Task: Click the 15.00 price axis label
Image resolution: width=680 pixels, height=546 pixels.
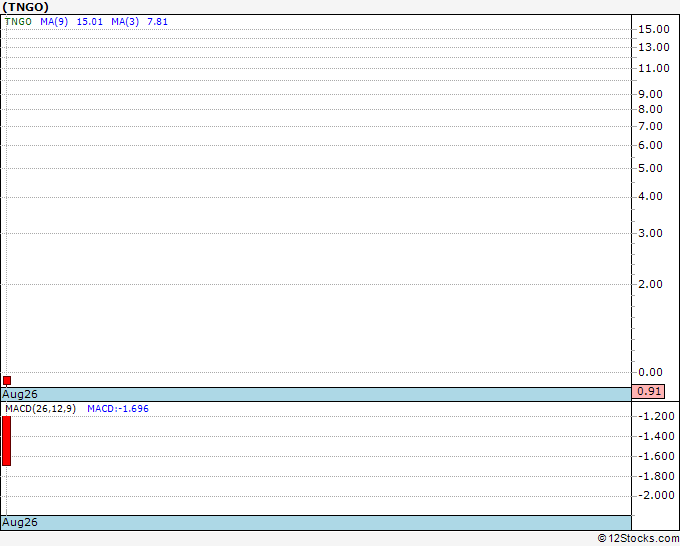Action: [654, 29]
